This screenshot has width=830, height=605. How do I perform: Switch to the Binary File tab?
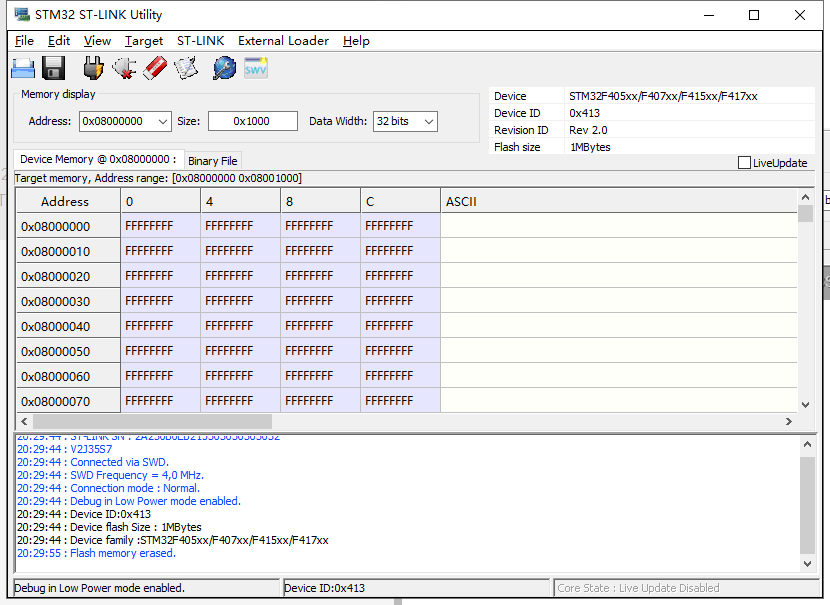[x=212, y=160]
